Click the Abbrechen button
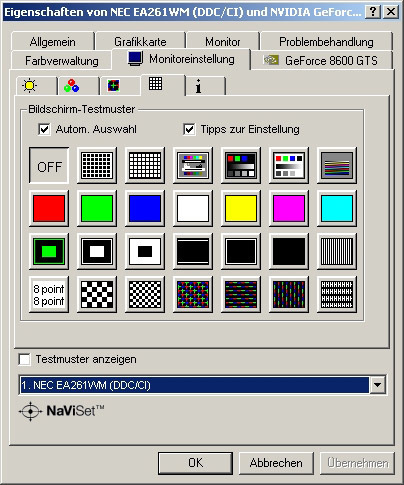The height and width of the screenshot is (485, 404). 276,463
